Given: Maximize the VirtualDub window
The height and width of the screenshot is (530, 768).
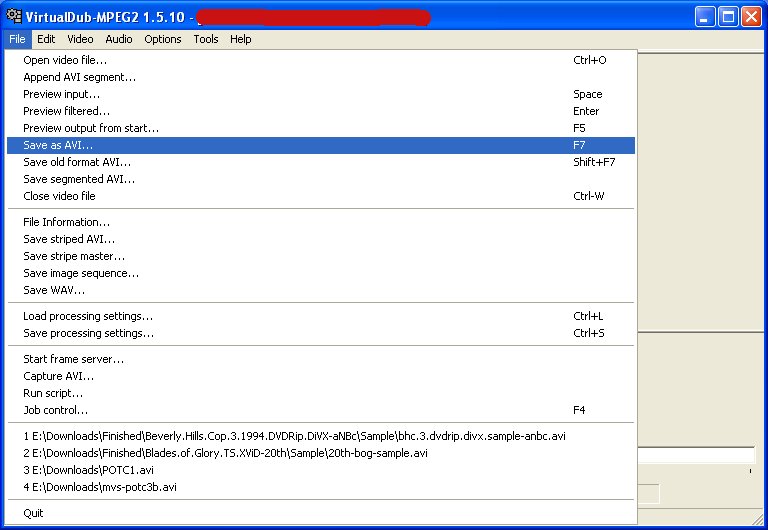Looking at the screenshot, I should [728, 17].
